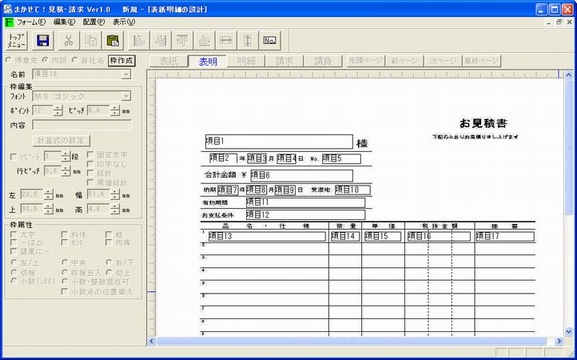Select the 右/下 alignment radio button
Screen dimensions: 577x360
click(109, 262)
